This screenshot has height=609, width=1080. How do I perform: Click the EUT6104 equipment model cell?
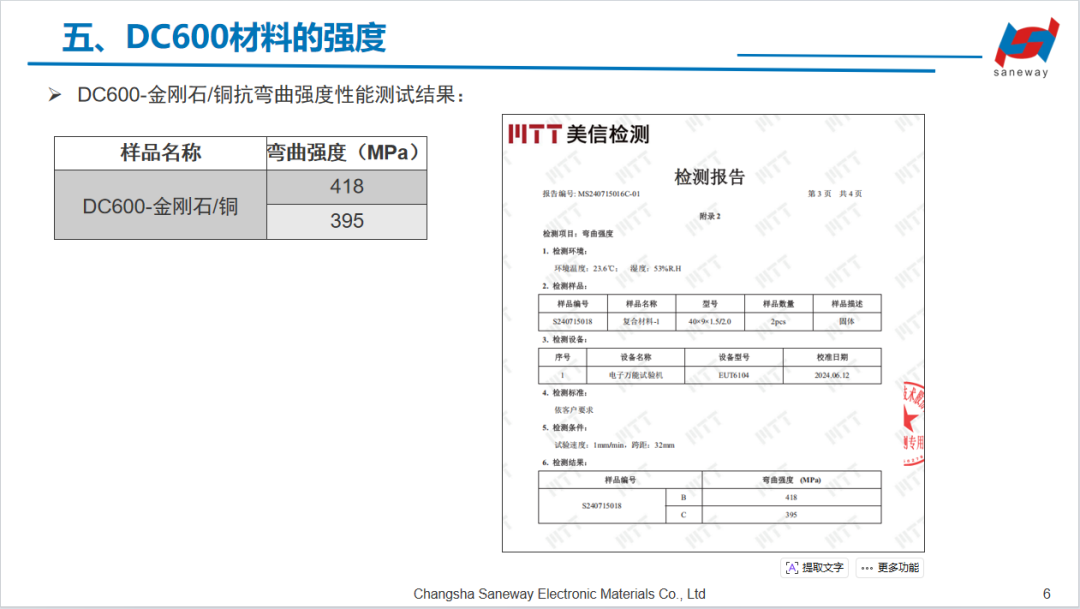point(734,375)
